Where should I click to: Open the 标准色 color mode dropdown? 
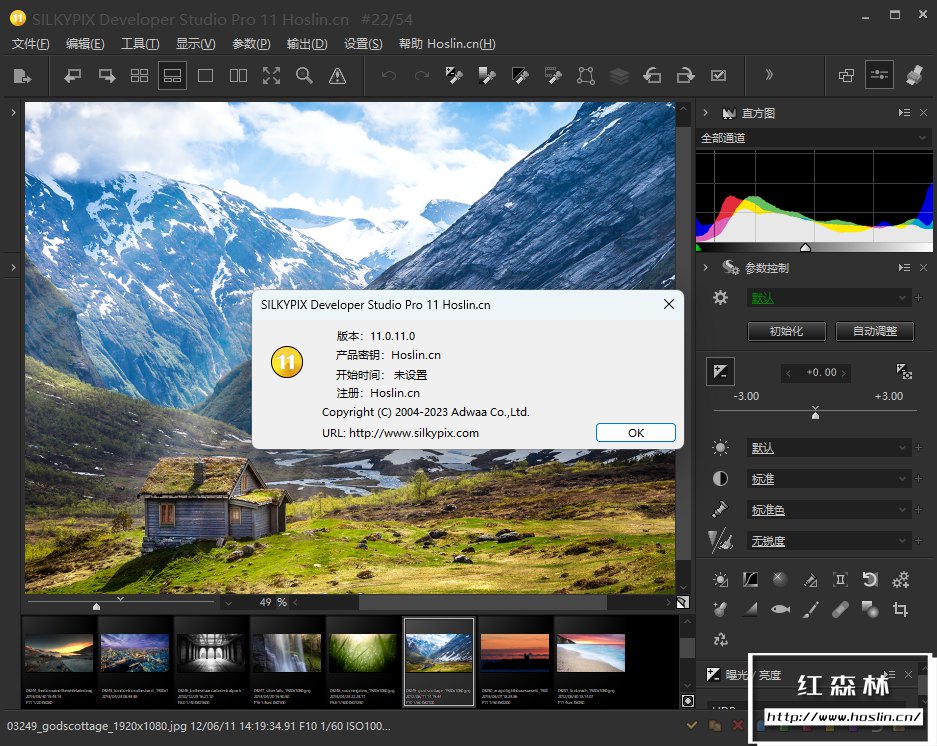click(829, 510)
